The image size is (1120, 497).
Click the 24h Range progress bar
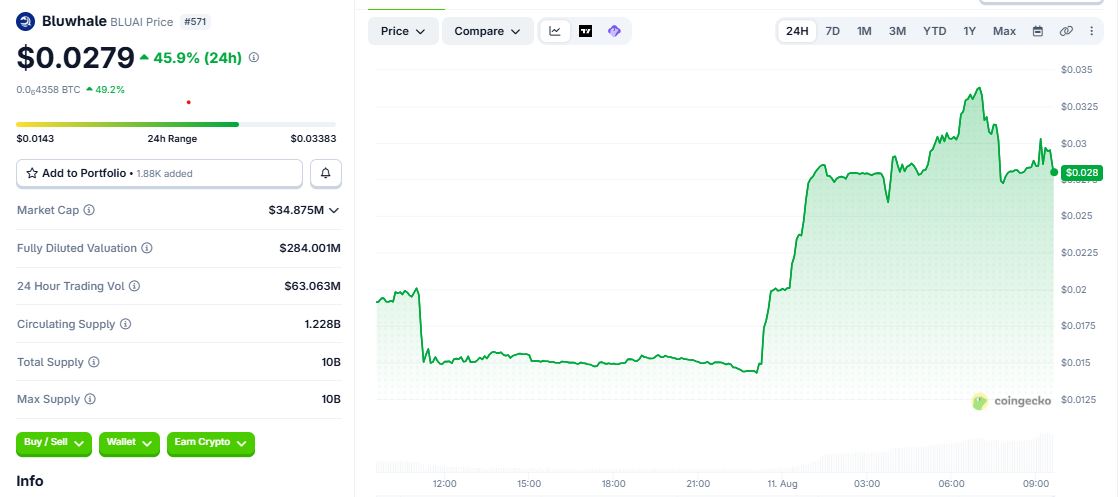coord(176,124)
